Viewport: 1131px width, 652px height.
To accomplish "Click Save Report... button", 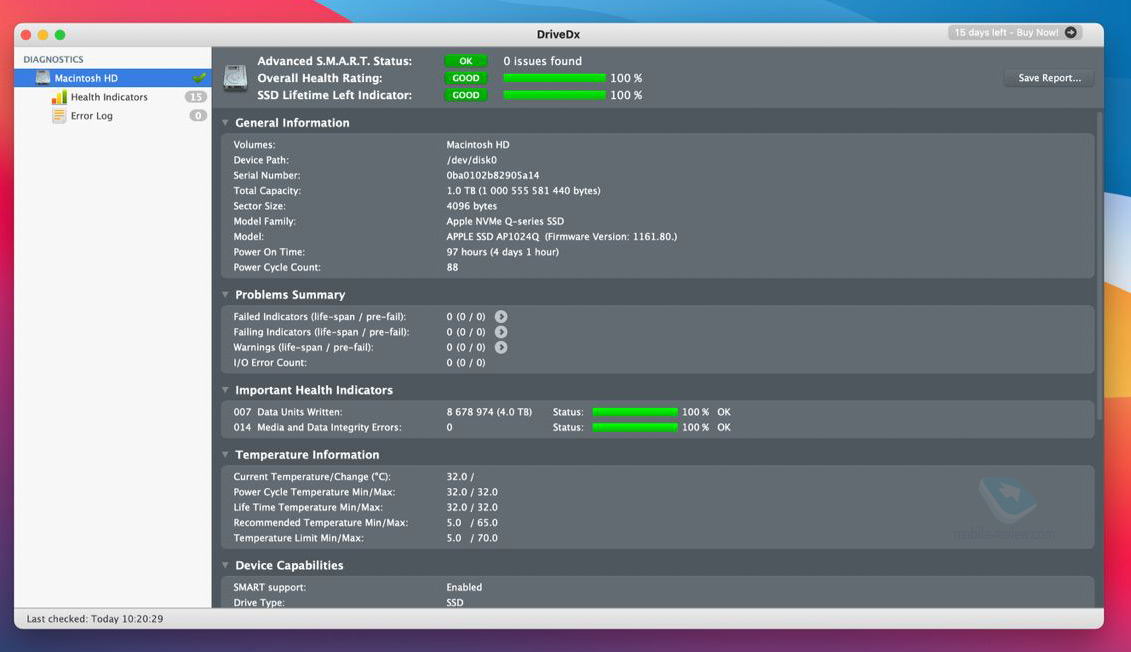I will (1049, 78).
